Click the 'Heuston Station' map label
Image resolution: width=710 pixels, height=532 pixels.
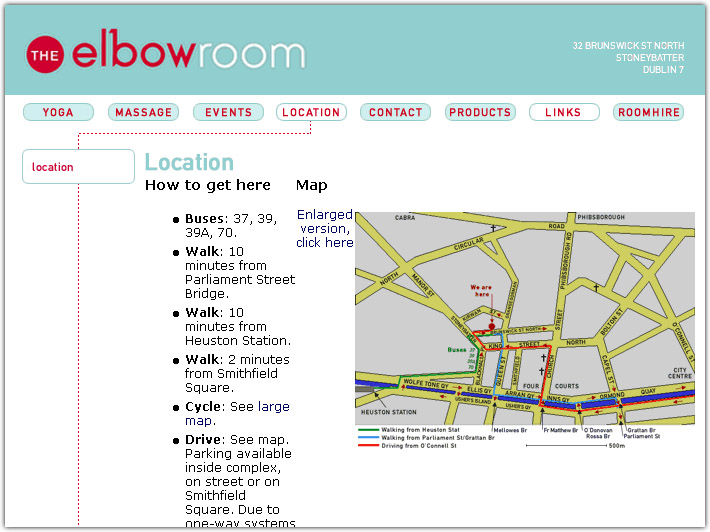[x=389, y=412]
